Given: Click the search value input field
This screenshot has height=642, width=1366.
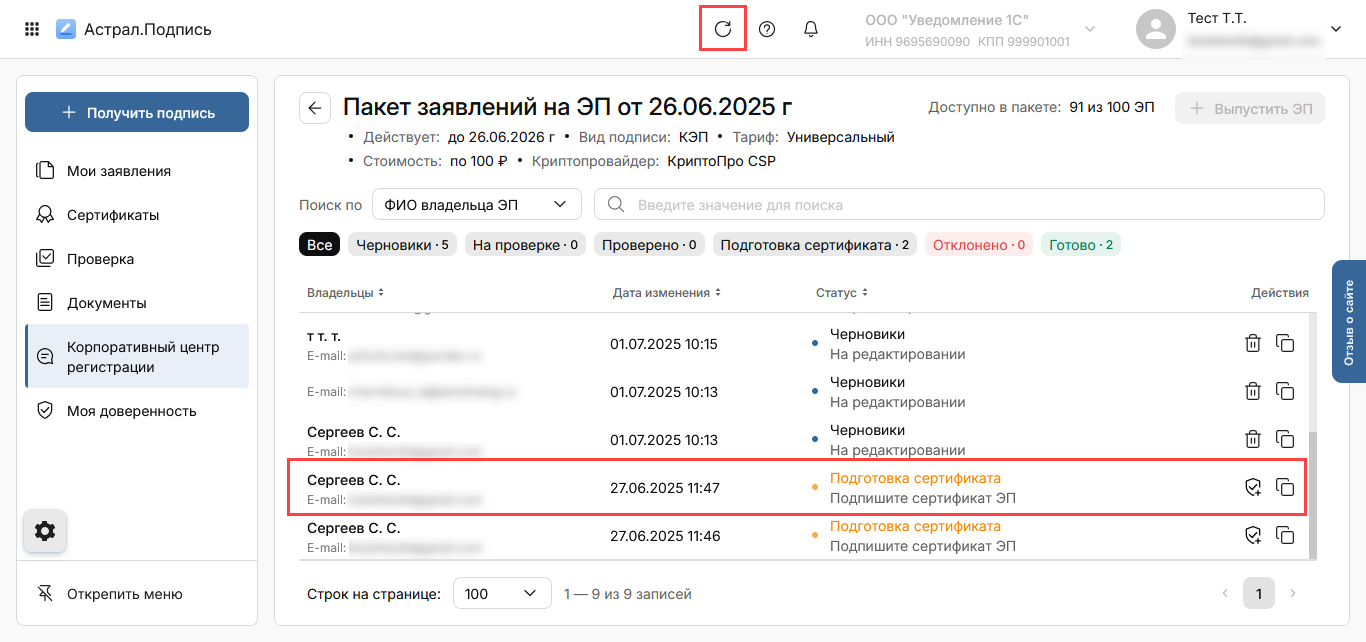Looking at the screenshot, I should tap(960, 205).
